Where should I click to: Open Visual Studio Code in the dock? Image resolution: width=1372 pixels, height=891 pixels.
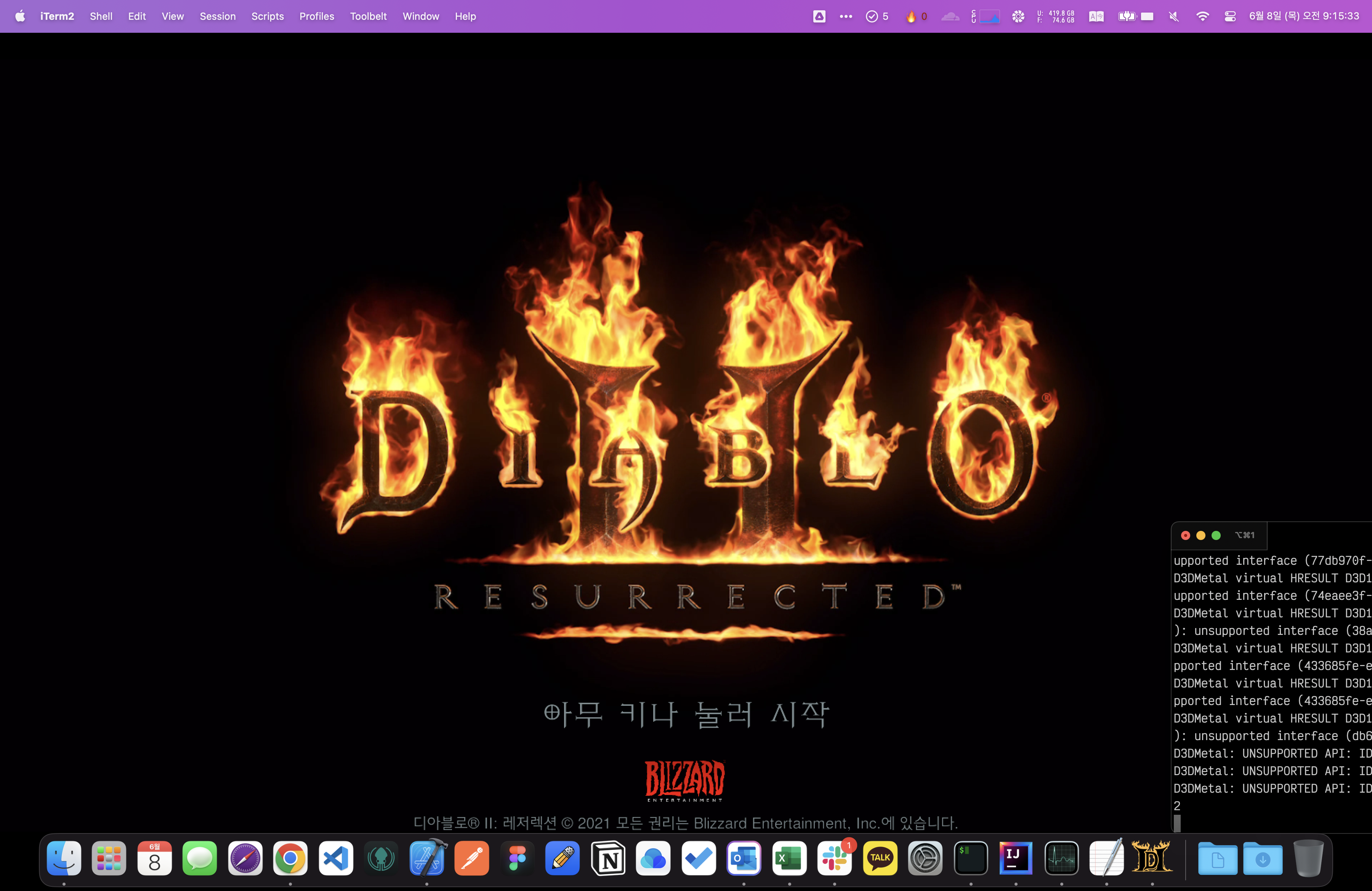point(335,857)
